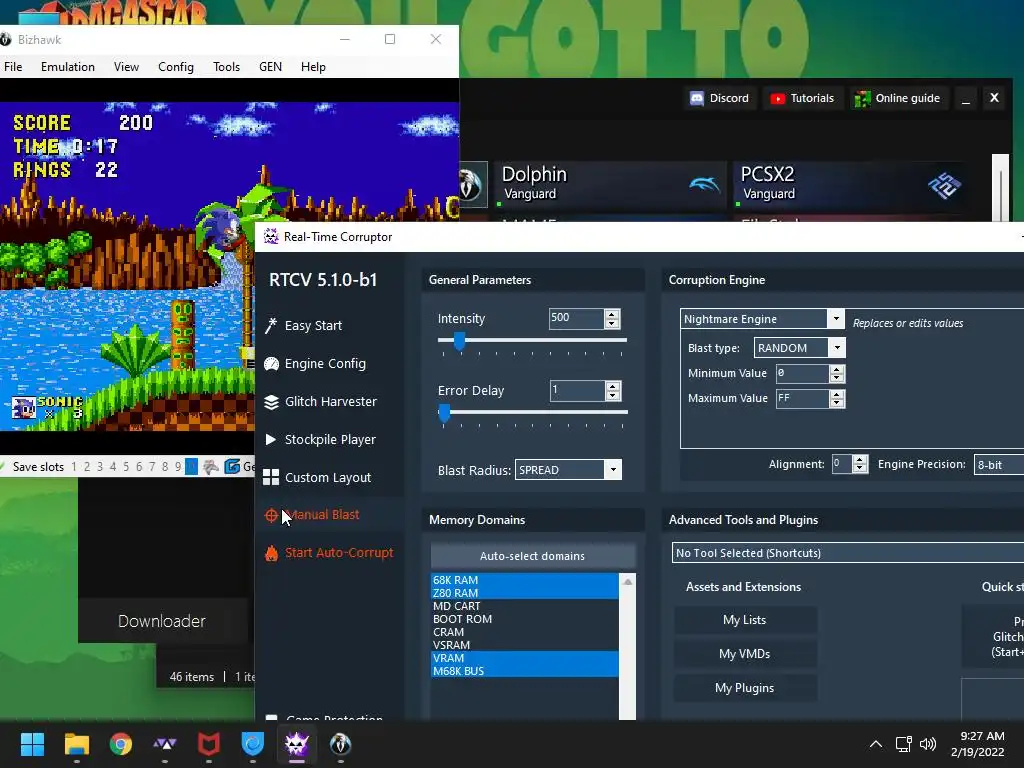Click Auto-select domains button
Screen dimensions: 1024x768
pos(532,556)
